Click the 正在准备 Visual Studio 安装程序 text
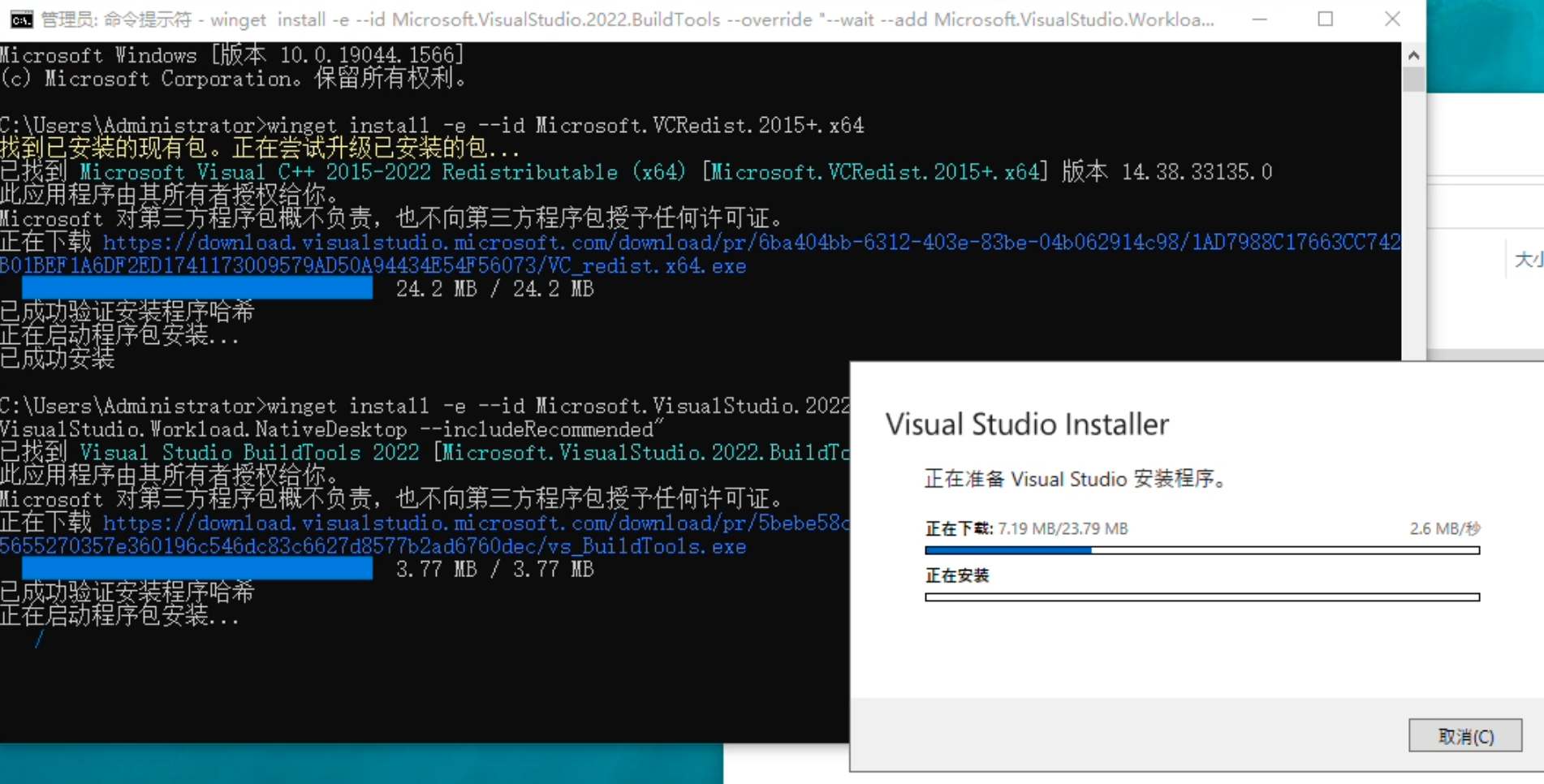The width and height of the screenshot is (1544, 784). pyautogui.click(x=1076, y=479)
